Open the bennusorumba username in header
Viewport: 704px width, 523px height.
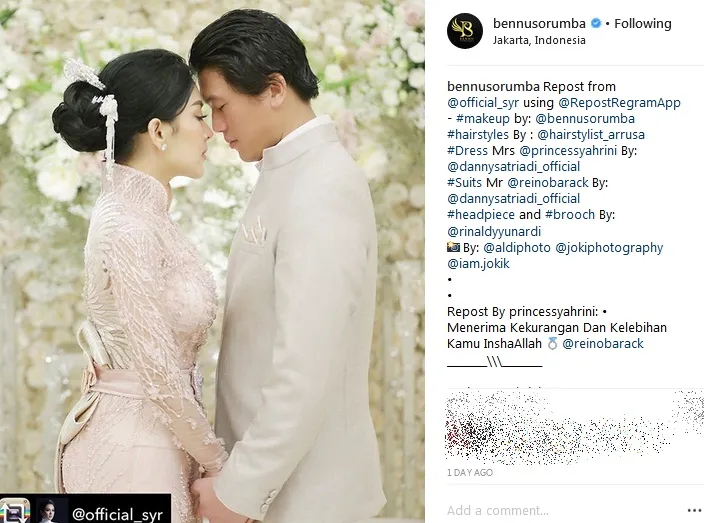pos(539,23)
